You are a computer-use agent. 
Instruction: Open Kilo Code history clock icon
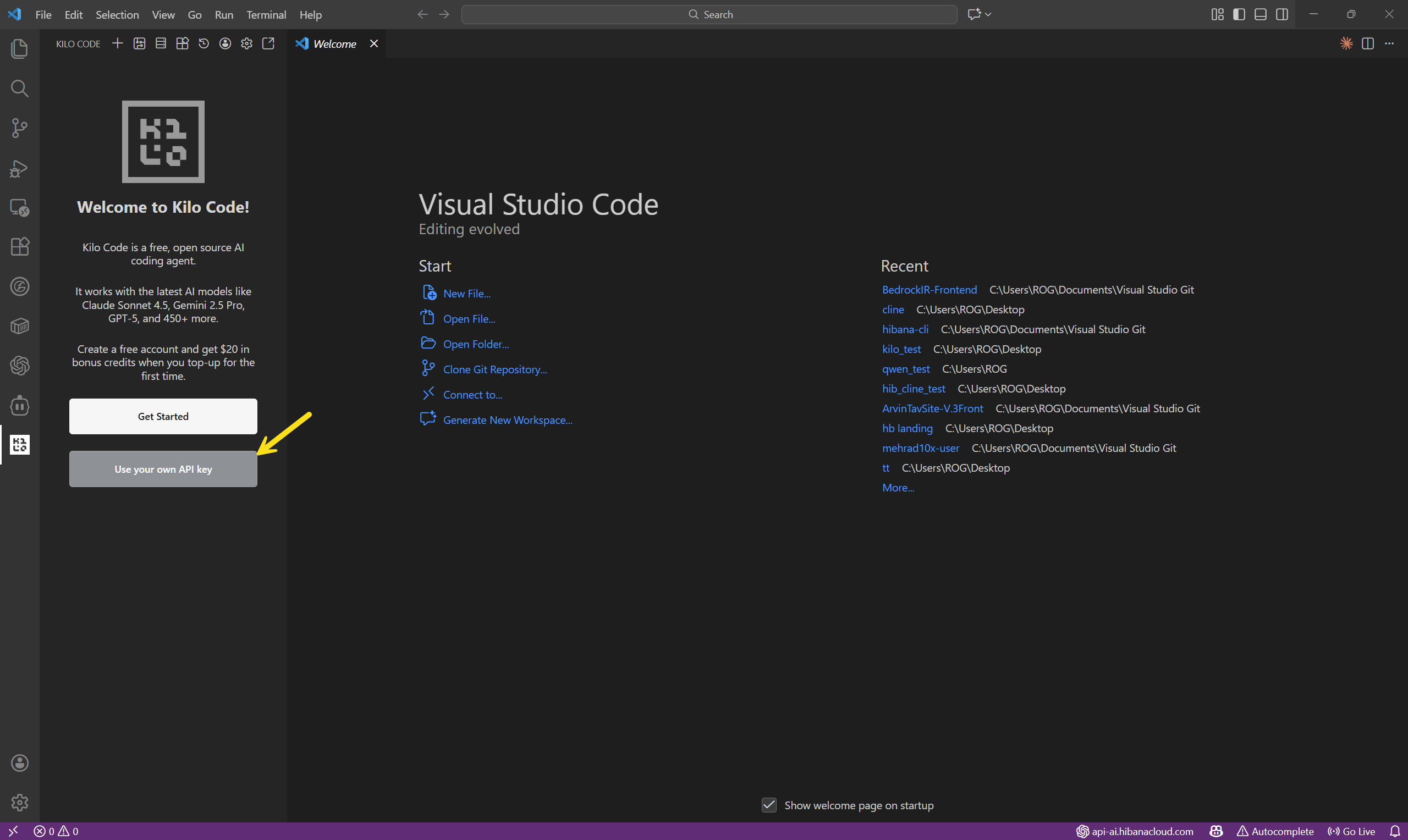(204, 43)
